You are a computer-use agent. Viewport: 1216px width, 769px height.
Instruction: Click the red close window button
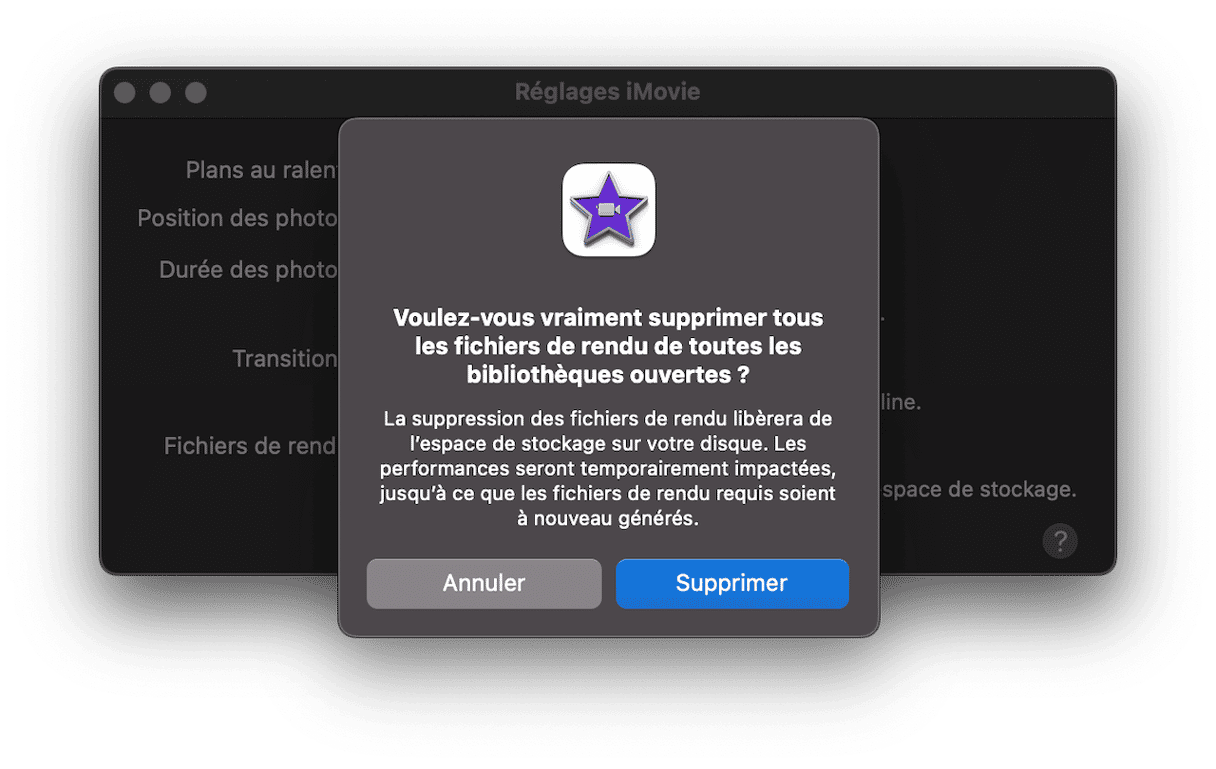[125, 93]
